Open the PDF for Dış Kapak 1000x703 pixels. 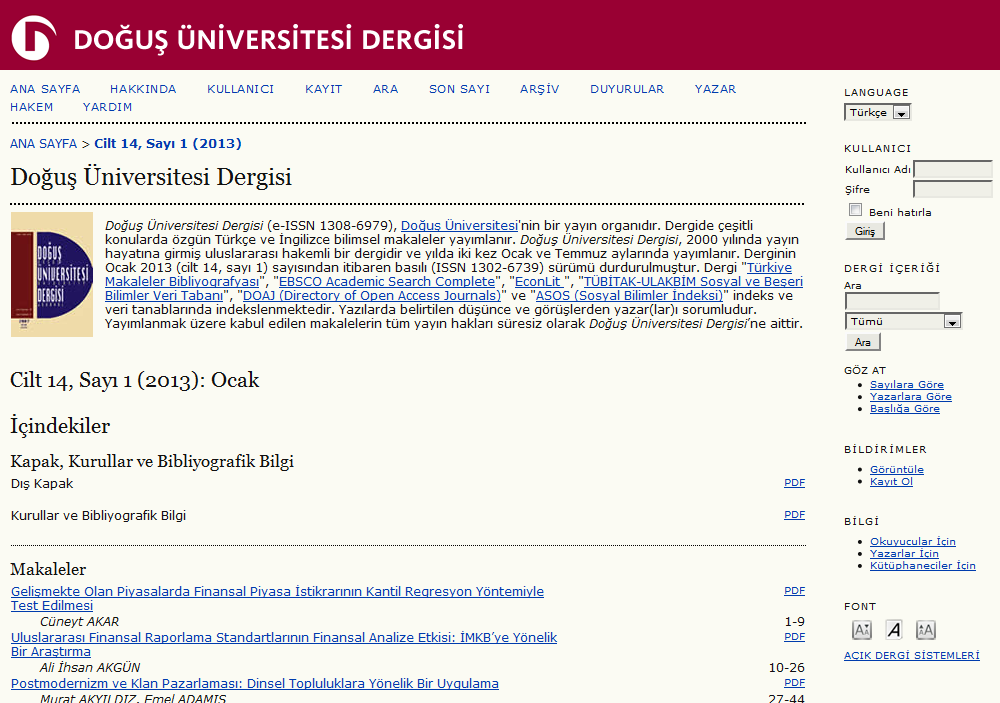pos(794,483)
